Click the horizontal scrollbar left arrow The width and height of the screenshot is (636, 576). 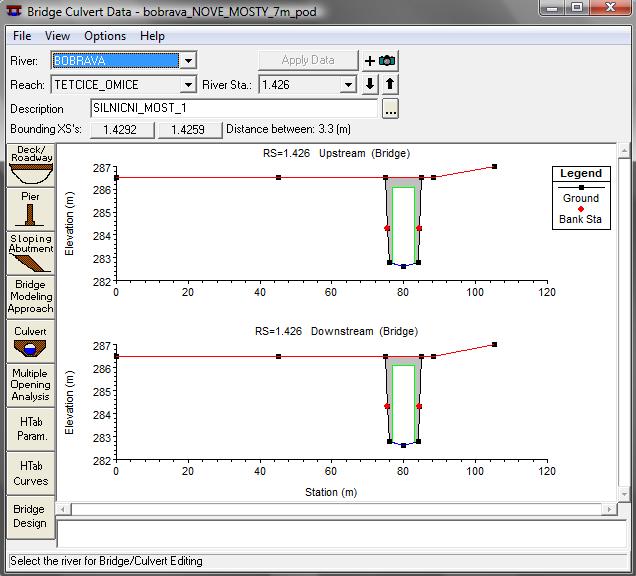pyautogui.click(x=63, y=509)
